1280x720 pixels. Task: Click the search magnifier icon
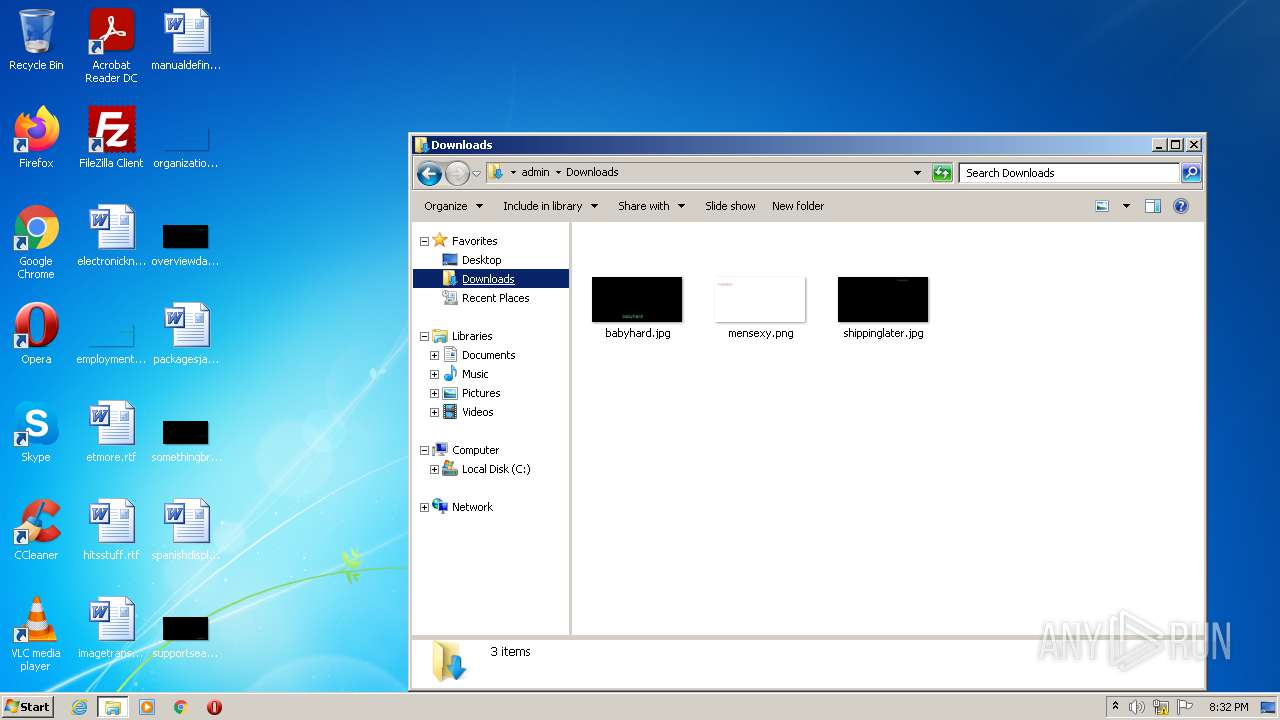[x=1190, y=173]
